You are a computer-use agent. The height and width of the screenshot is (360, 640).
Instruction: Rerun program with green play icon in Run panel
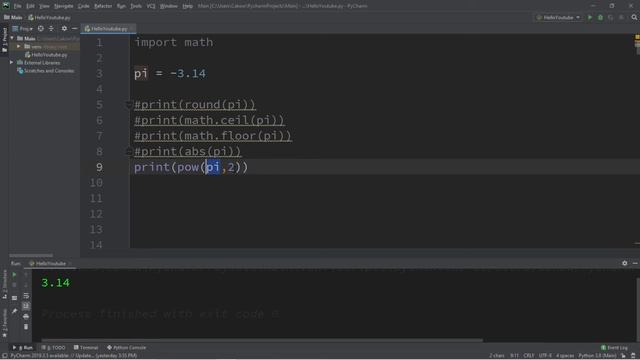14,275
